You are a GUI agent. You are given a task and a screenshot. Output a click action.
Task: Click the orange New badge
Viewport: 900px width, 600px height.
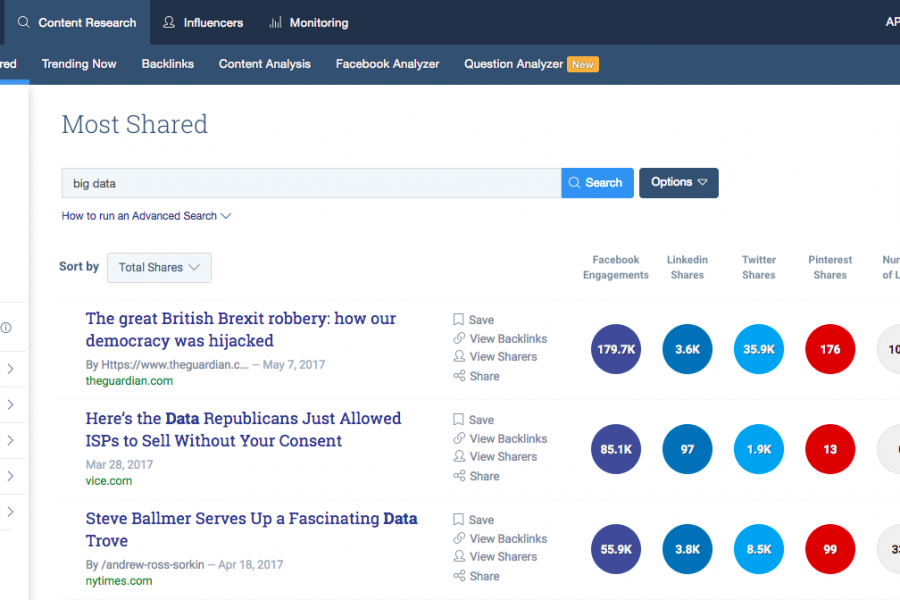point(583,64)
